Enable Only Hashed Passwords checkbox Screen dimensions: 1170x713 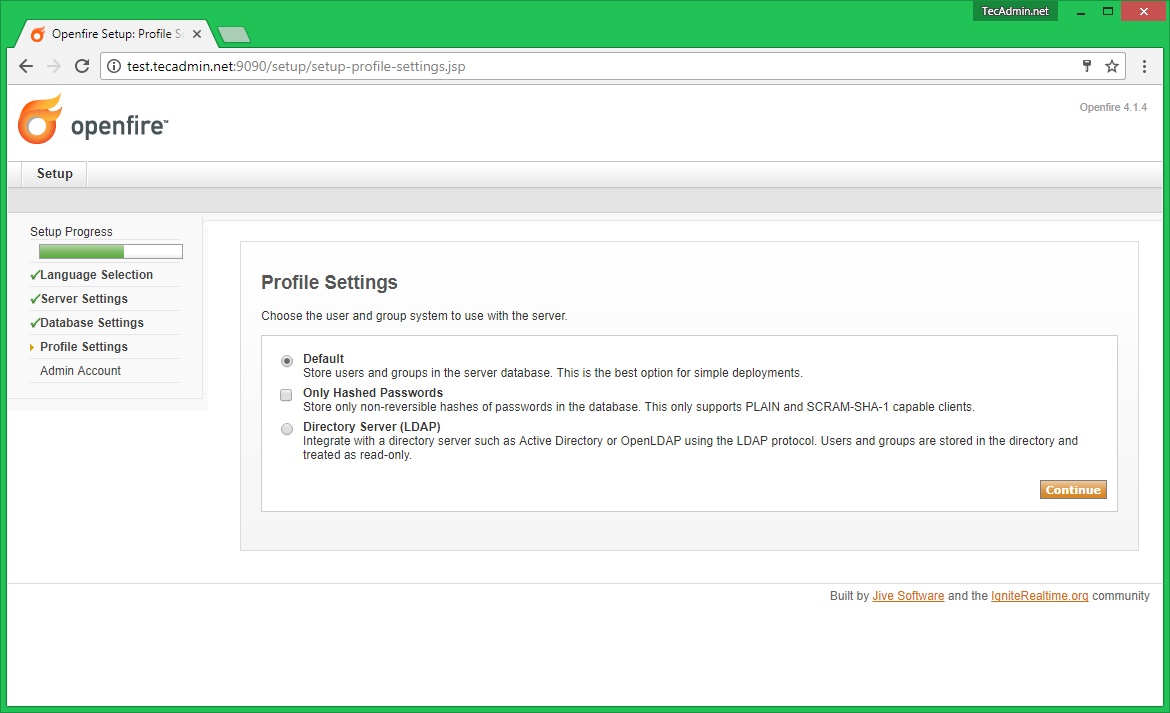point(286,395)
